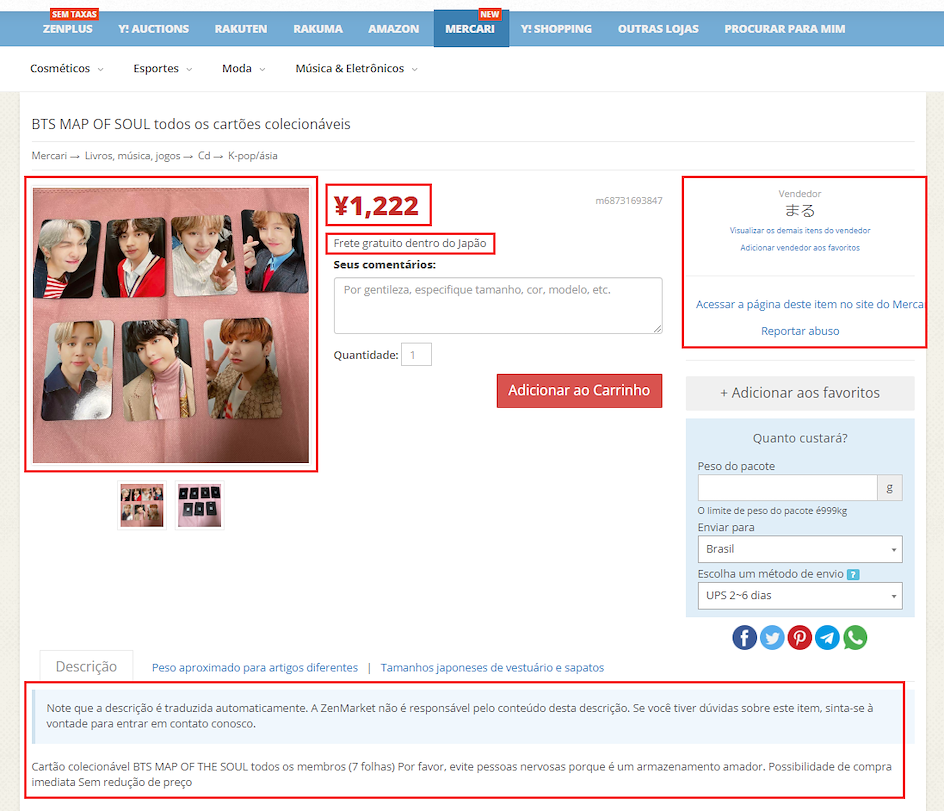Image resolution: width=944 pixels, height=811 pixels.
Task: Click K-pop/ásia breadcrumb link
Action: point(253,156)
